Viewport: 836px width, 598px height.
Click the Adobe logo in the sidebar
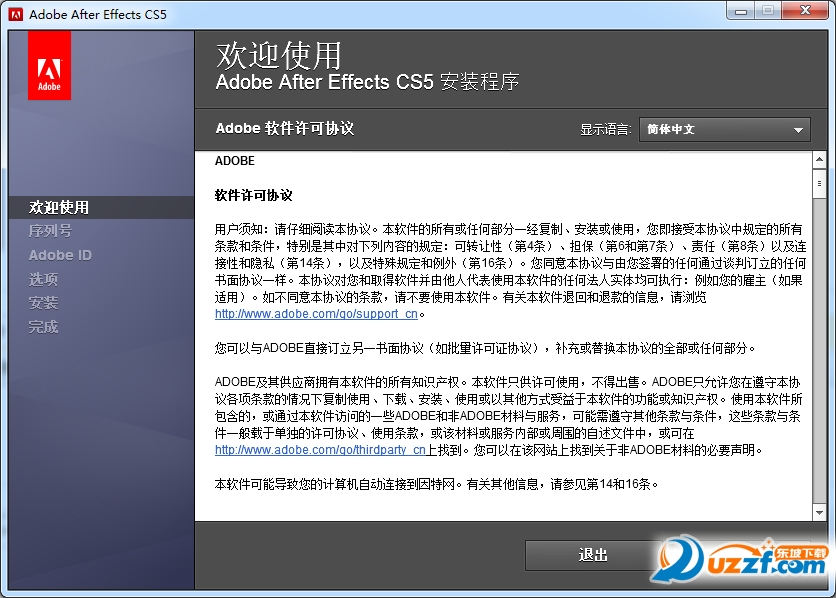point(49,65)
